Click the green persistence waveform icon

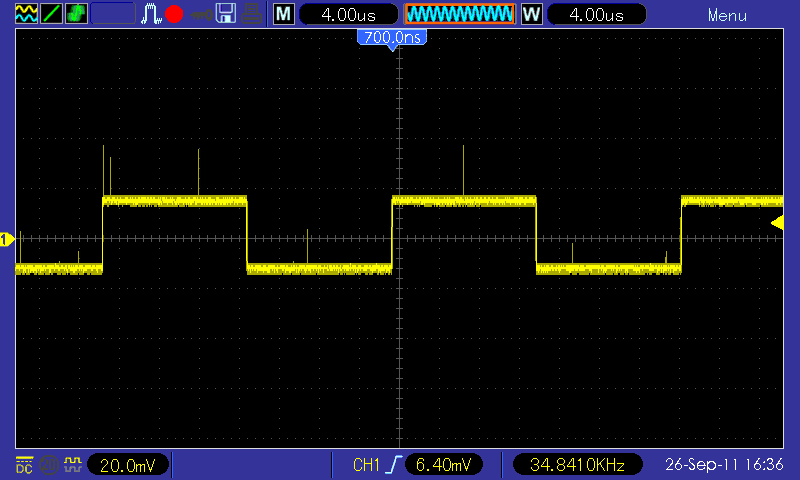click(x=76, y=14)
